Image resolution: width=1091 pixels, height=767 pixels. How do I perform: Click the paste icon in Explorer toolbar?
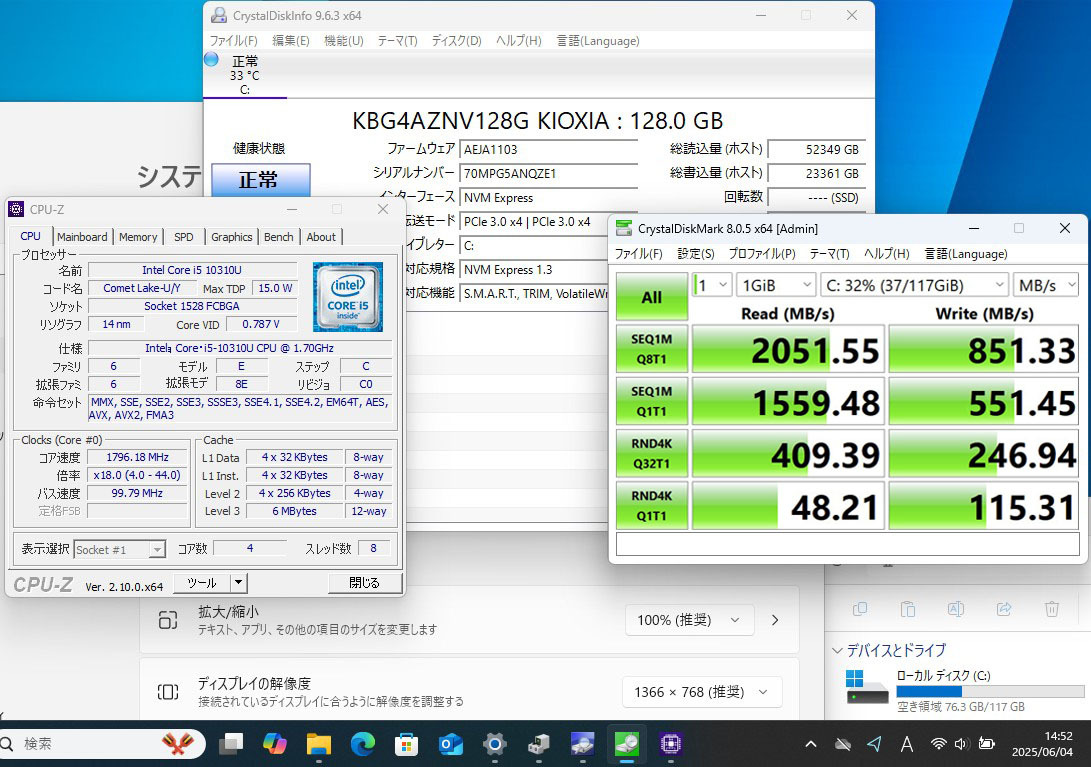coord(907,609)
